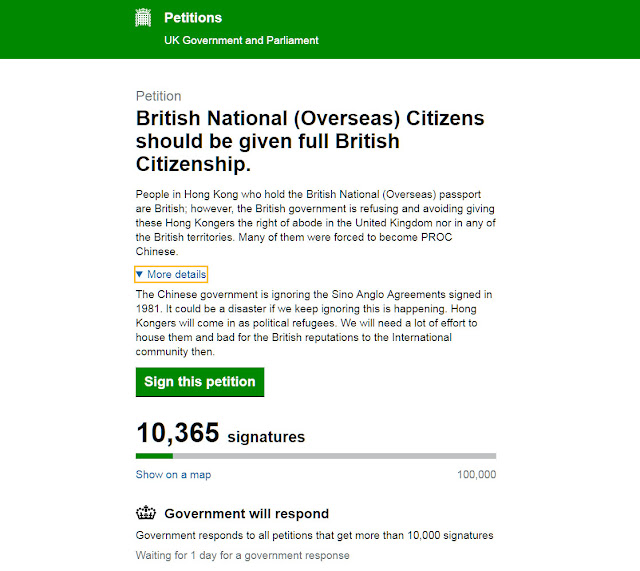Screen dimensions: 640x571
Task: Click the Parliament portcullis logo icon
Action: point(143,18)
